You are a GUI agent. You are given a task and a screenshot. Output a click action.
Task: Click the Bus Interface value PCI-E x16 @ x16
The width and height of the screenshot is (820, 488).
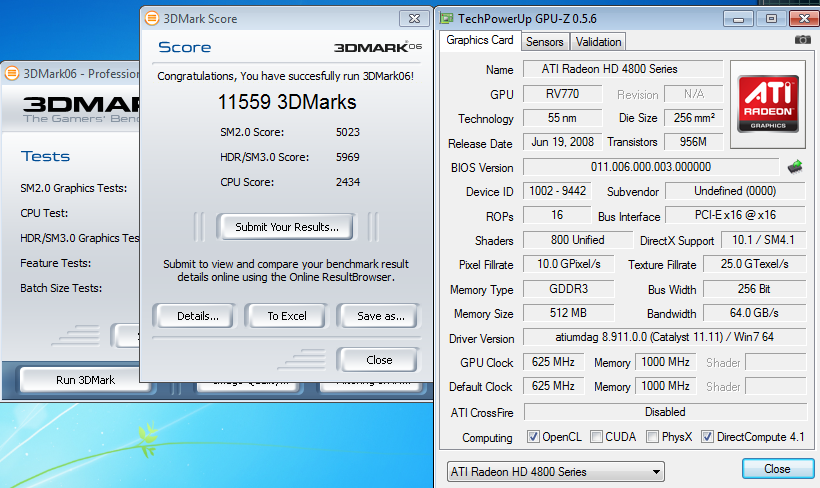pos(735,215)
